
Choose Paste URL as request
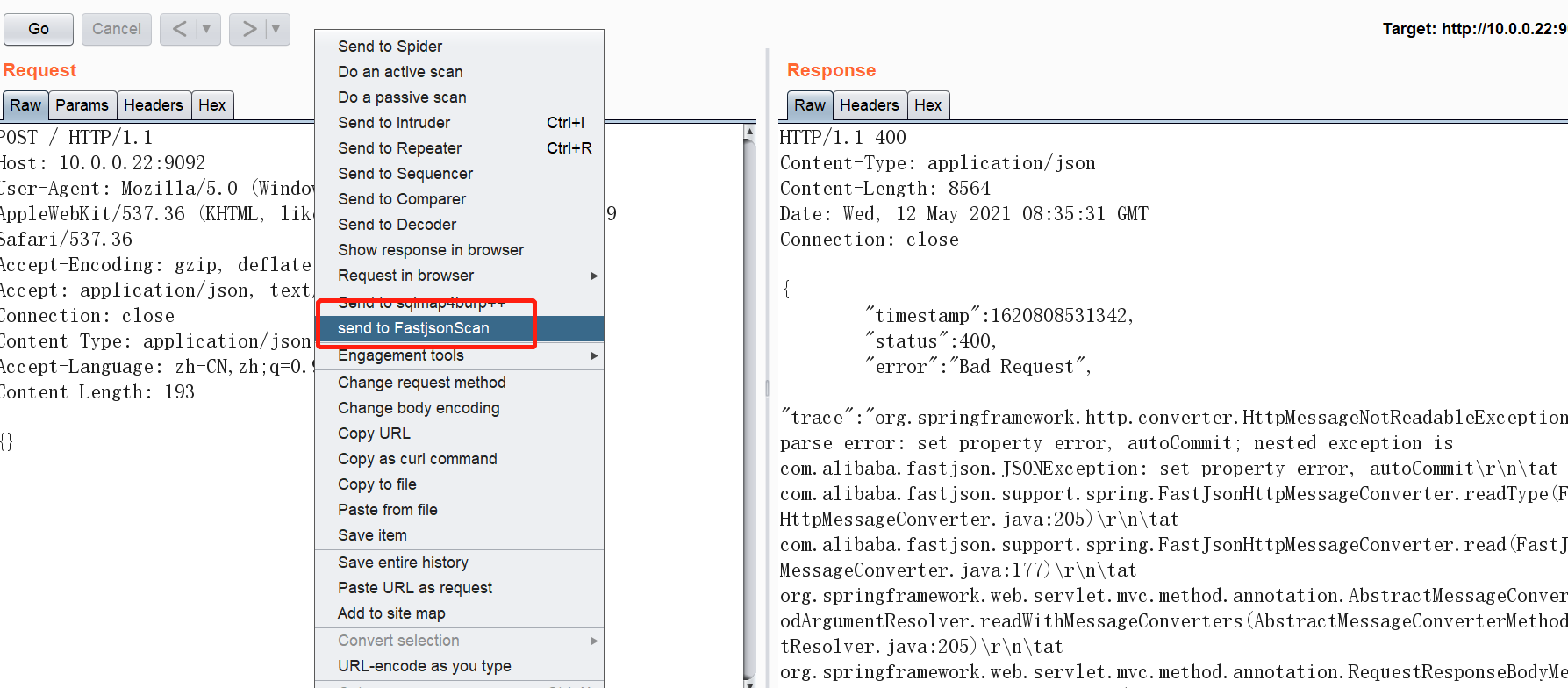tap(459, 588)
